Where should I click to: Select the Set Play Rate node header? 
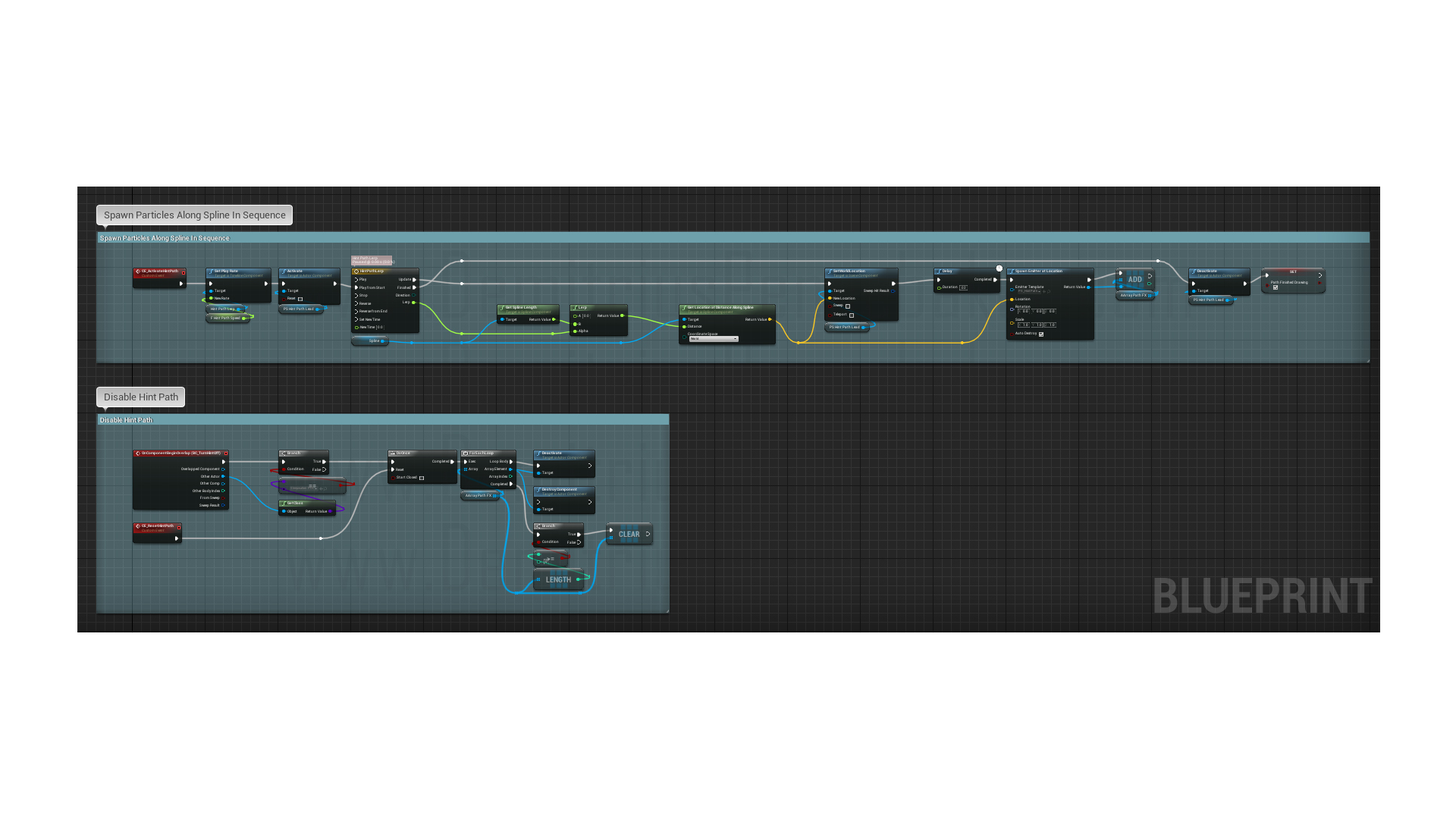238,271
